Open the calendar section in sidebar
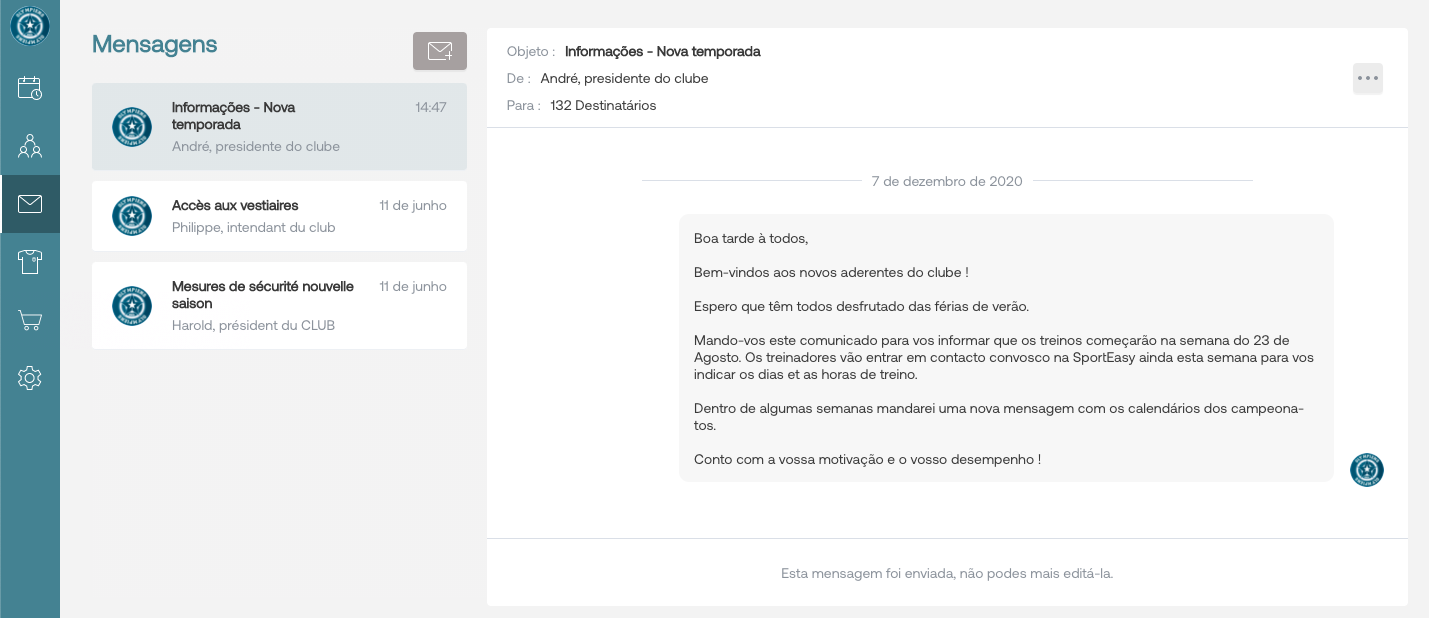This screenshot has height=618, width=1429. click(x=30, y=88)
